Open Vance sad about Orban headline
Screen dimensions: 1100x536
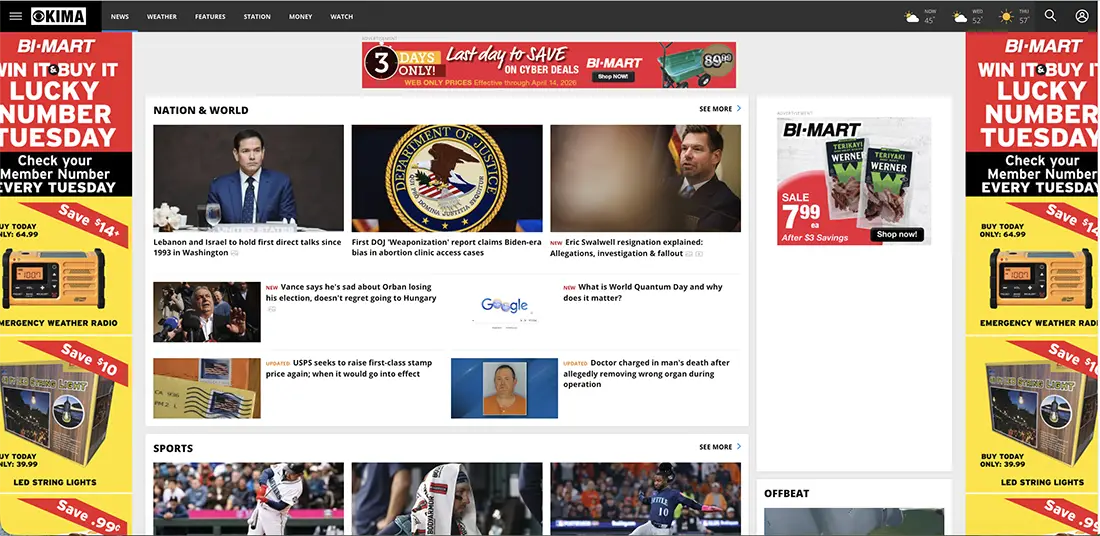tap(351, 293)
